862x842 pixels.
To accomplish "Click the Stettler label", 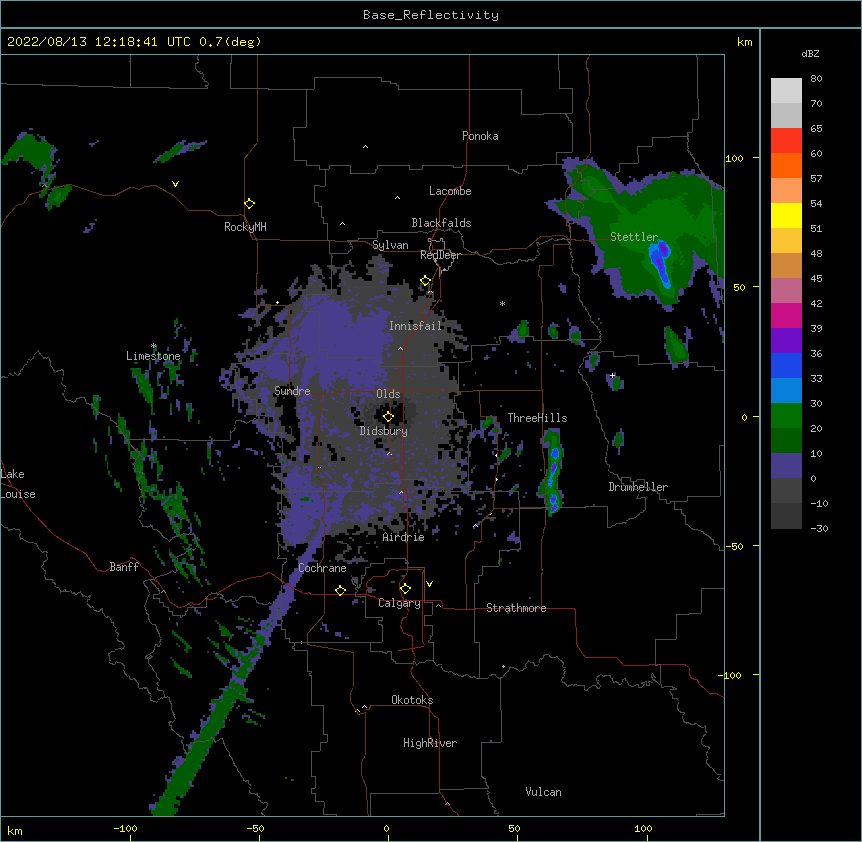I will pos(634,237).
